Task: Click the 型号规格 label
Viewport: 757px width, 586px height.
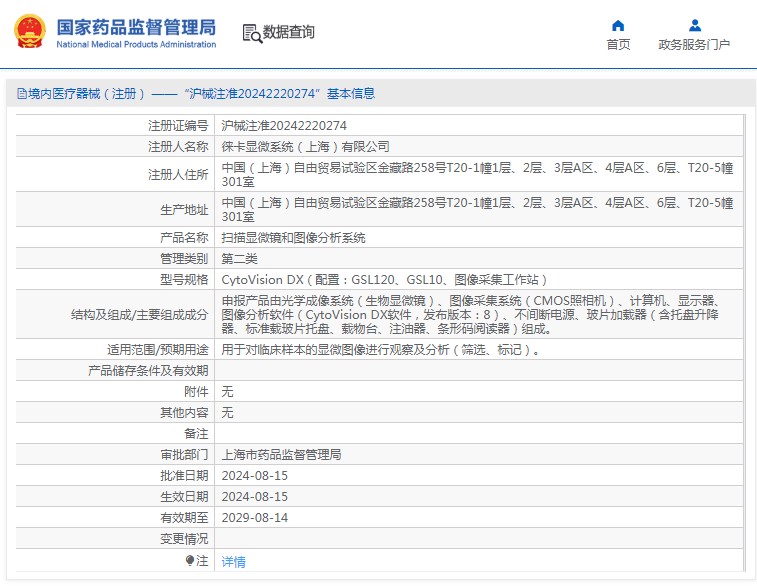Action: pyautogui.click(x=184, y=279)
